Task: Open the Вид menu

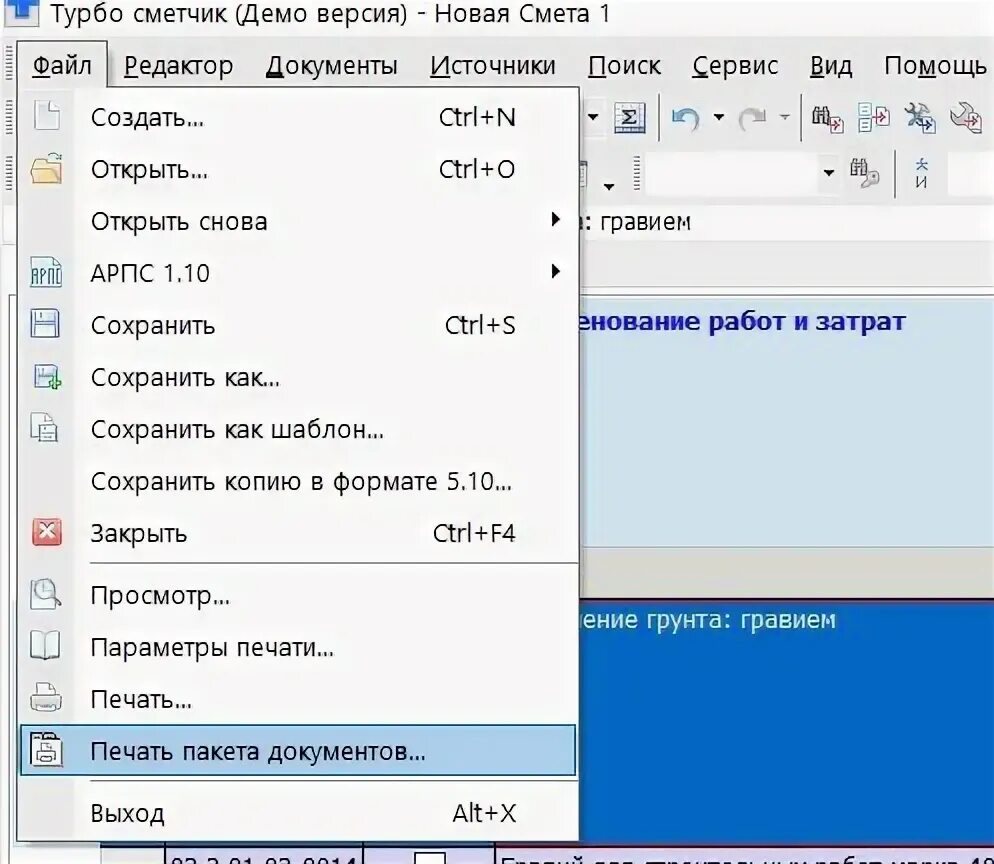Action: click(830, 65)
